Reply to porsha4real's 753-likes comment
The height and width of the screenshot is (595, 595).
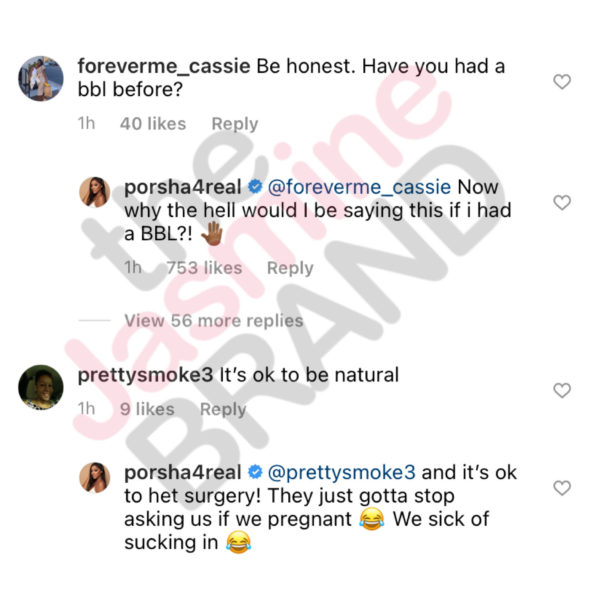[290, 268]
